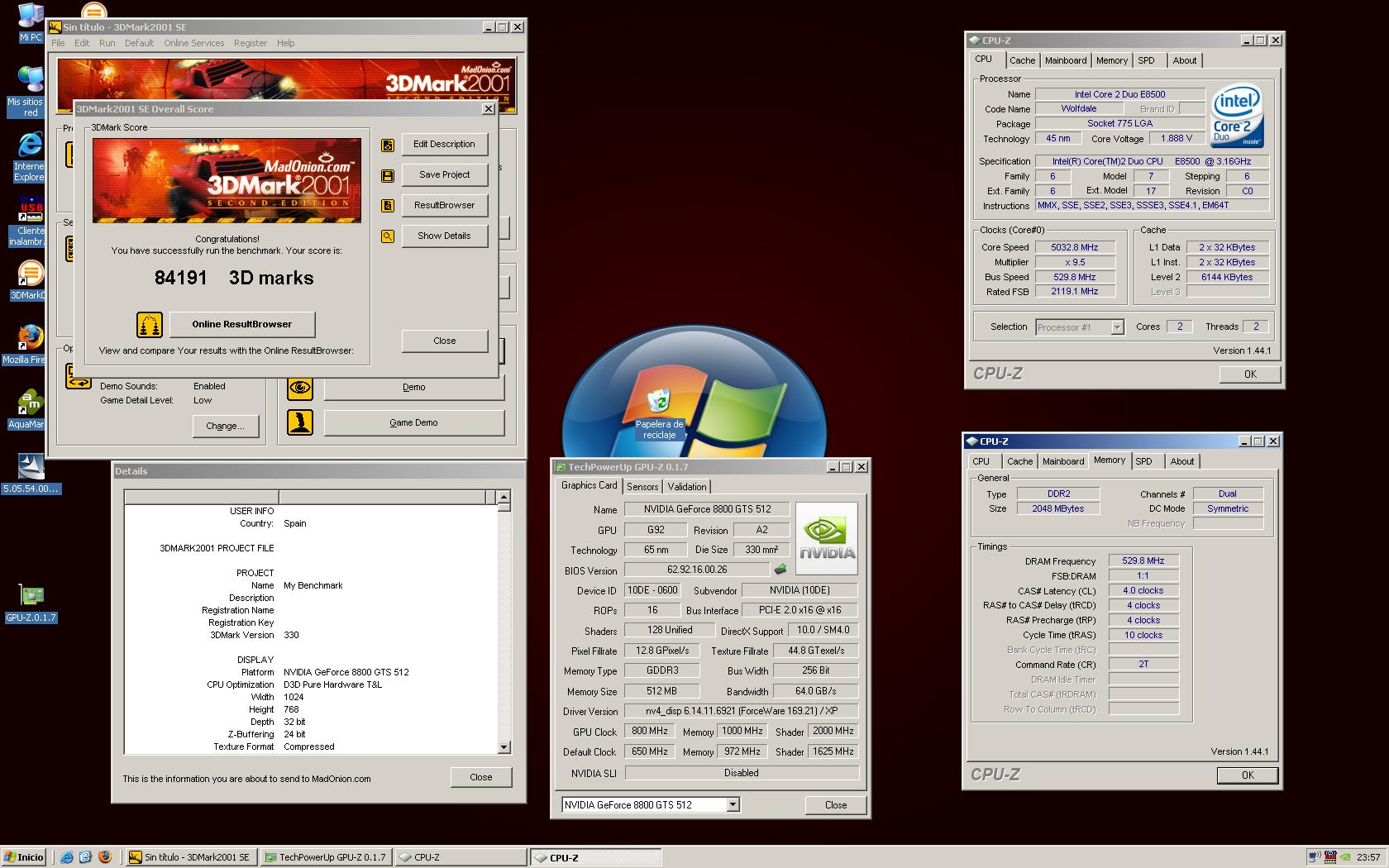Viewport: 1389px width, 868px height.
Task: Click the Show Details button
Action: point(445,236)
